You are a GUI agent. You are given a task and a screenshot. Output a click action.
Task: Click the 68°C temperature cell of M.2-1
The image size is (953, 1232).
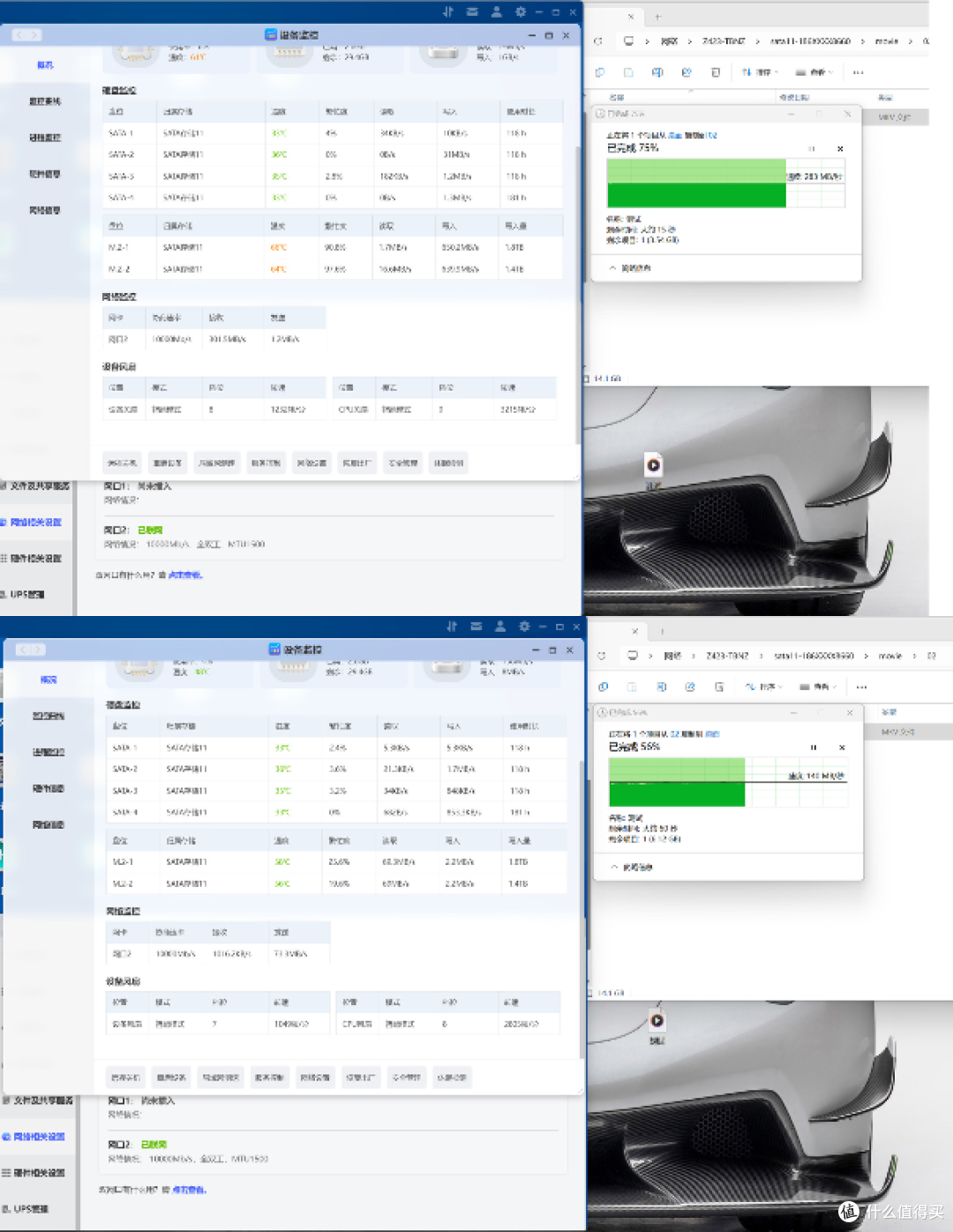(279, 248)
